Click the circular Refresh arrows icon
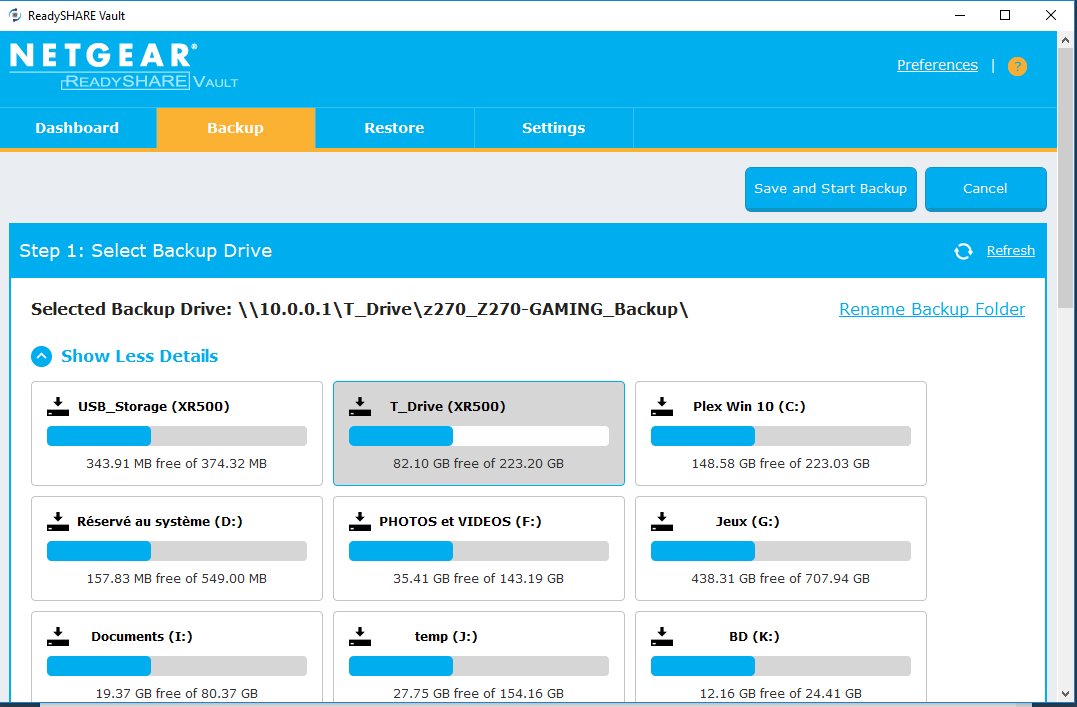The width and height of the screenshot is (1077, 707). coord(963,251)
